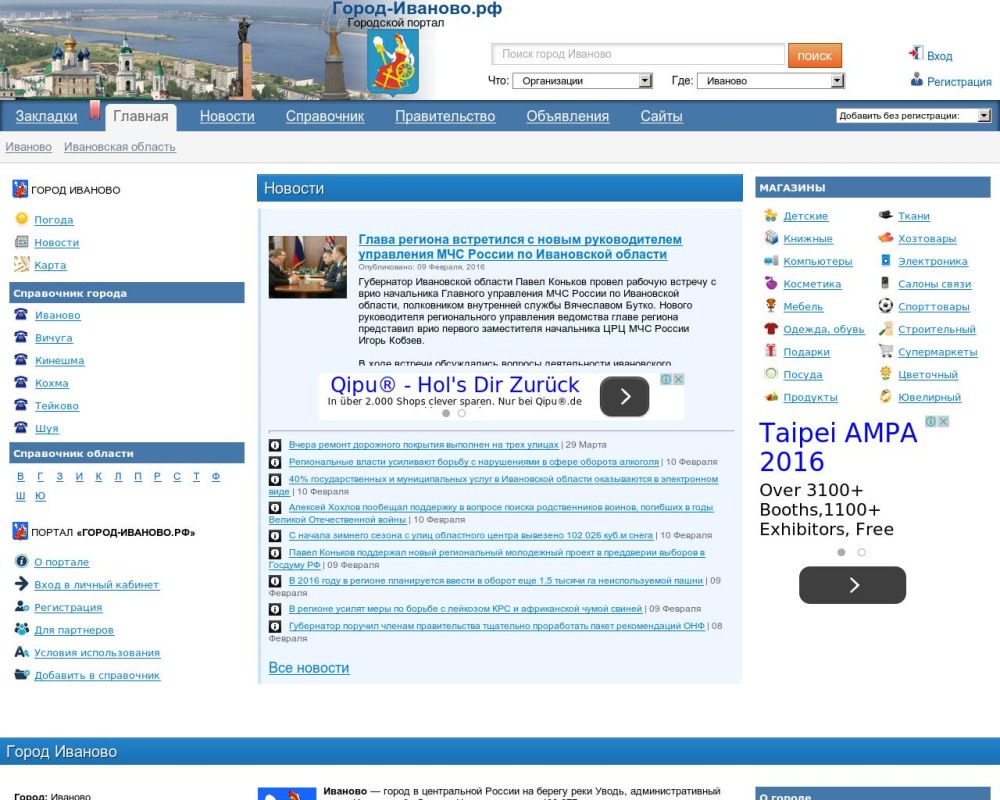Select second carousel dot in Qipu ad
This screenshot has width=1000, height=800.
pyautogui.click(x=462, y=413)
